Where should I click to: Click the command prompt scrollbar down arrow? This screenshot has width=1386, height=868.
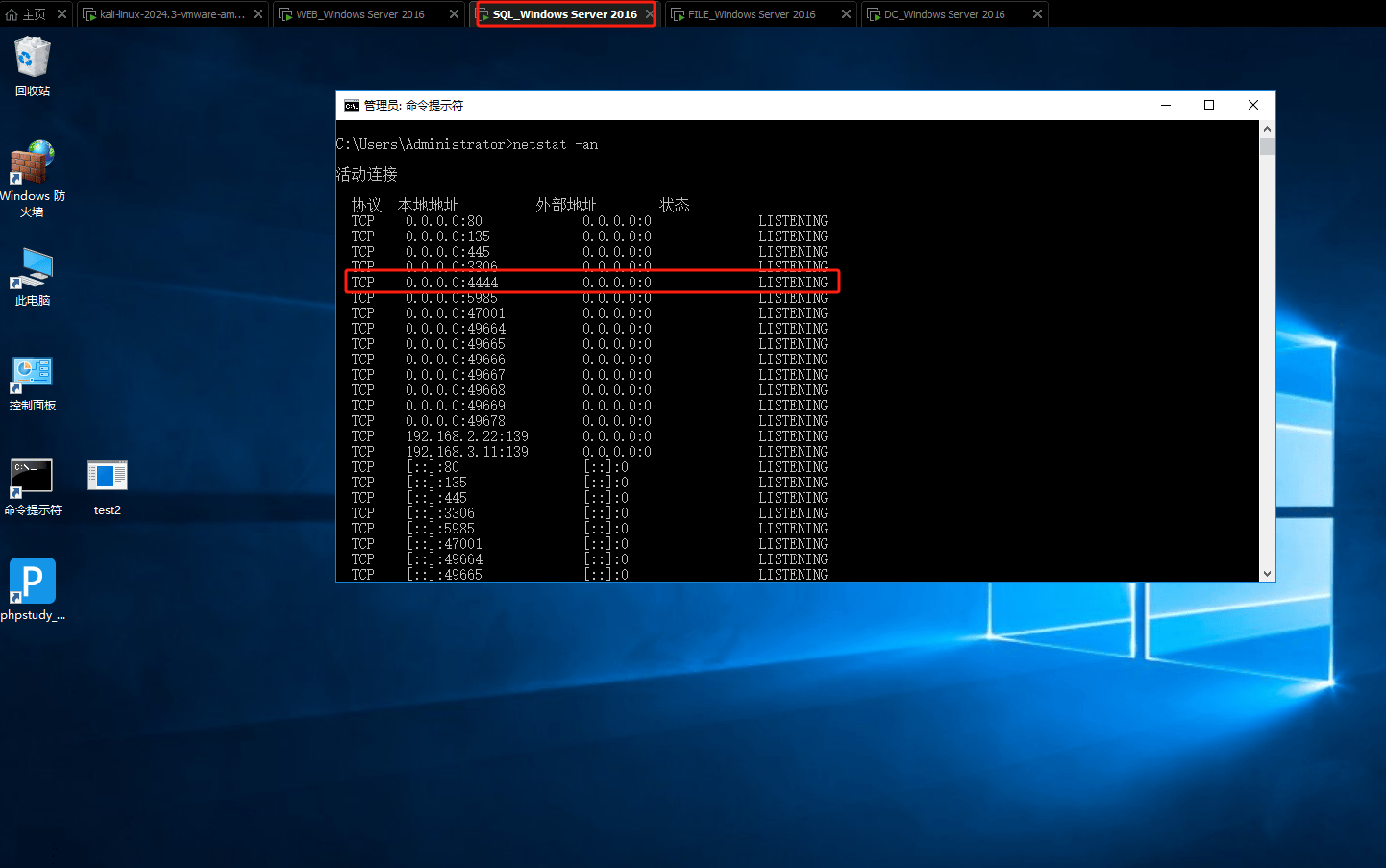(1267, 573)
